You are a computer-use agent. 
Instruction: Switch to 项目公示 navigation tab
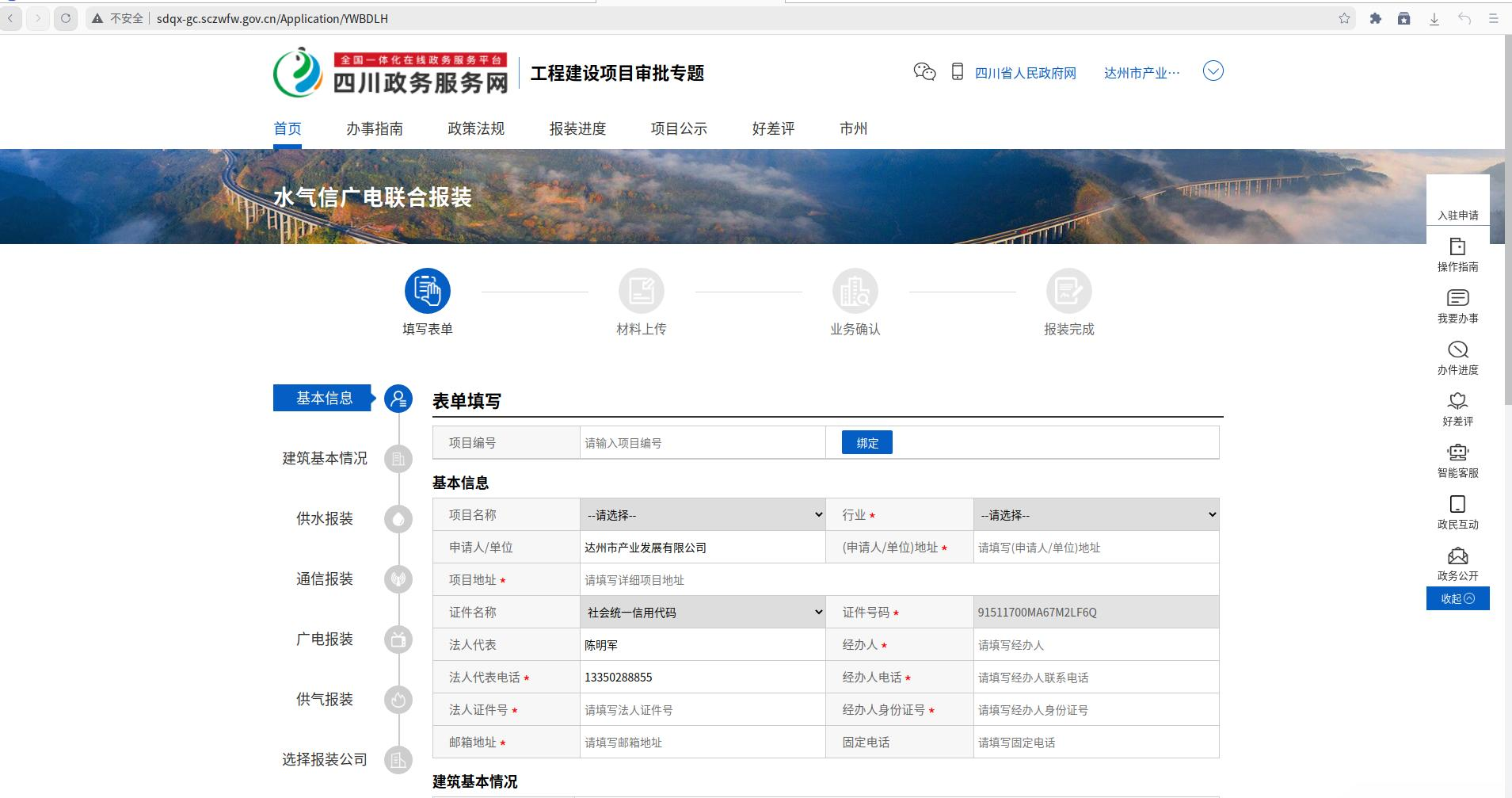pos(679,128)
